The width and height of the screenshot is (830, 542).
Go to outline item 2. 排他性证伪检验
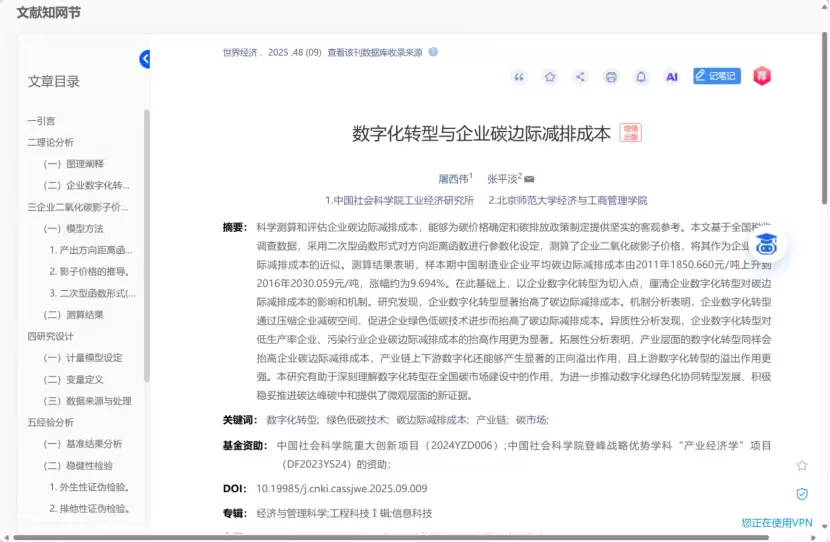89,509
